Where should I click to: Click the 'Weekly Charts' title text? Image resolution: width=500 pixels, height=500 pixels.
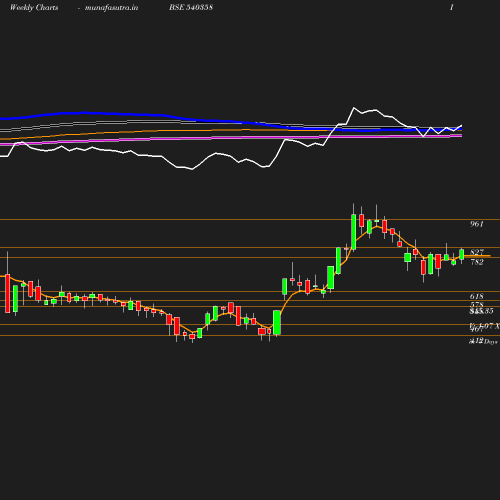(x=34, y=7)
